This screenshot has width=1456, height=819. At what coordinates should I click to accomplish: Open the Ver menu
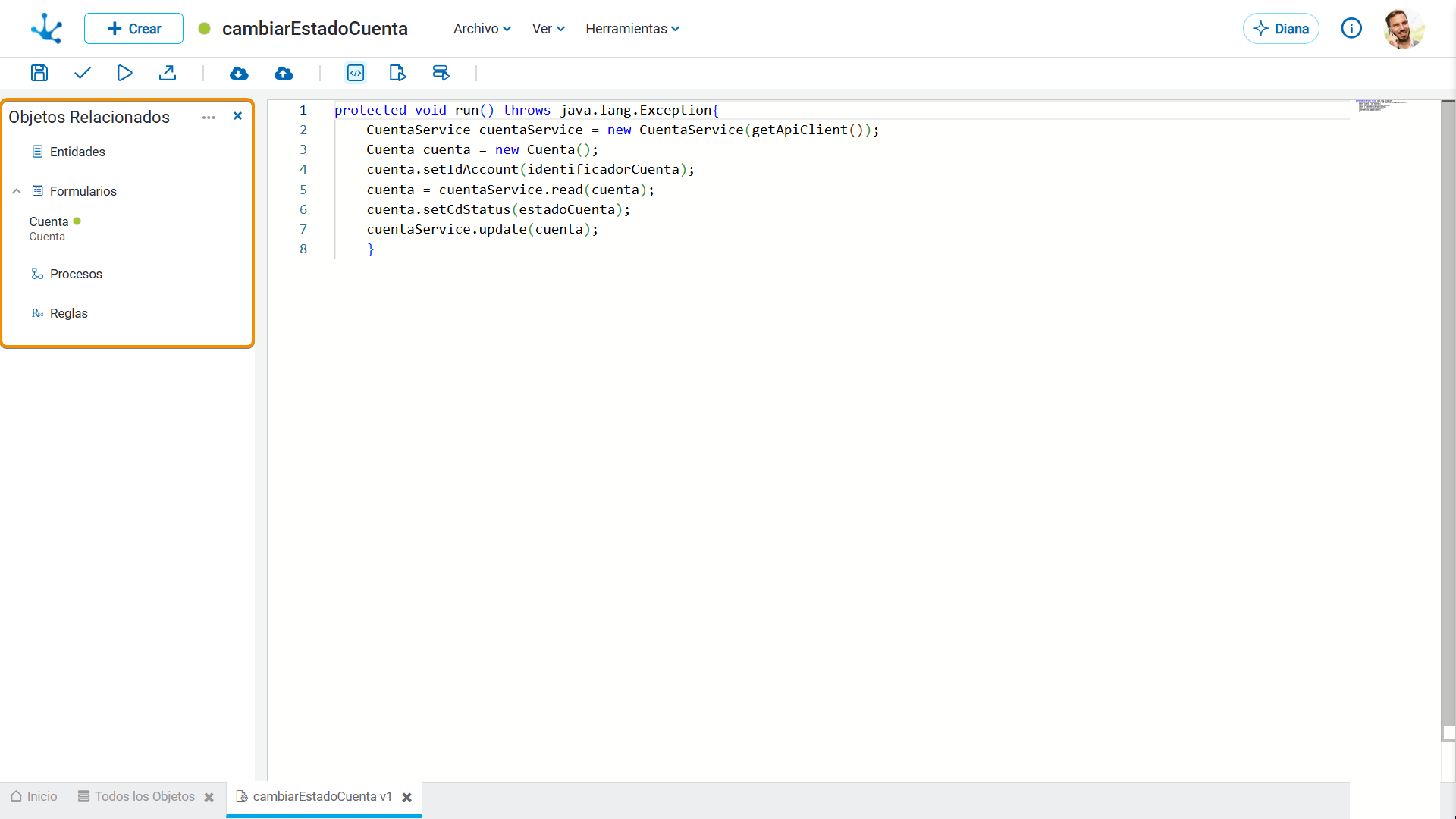[548, 29]
